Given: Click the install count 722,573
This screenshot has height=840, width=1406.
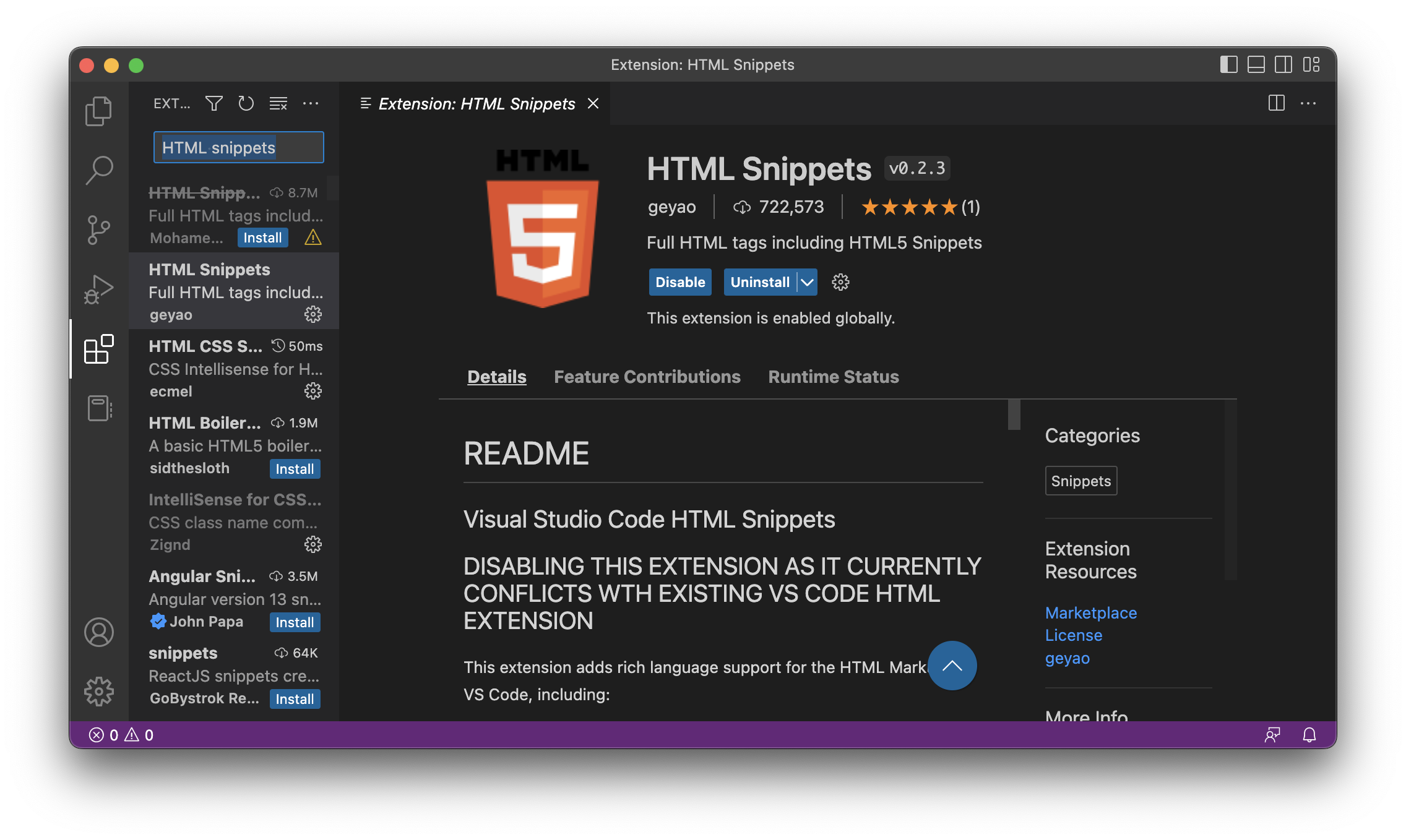Looking at the screenshot, I should pos(778,207).
